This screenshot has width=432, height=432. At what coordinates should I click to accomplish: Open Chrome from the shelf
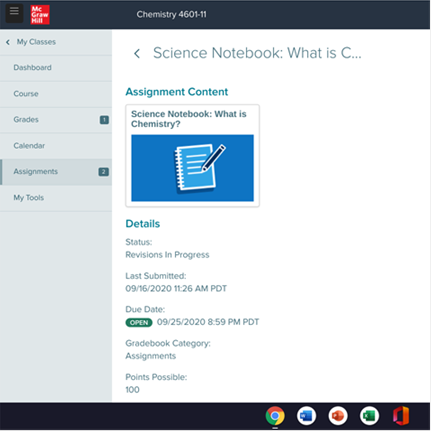coord(275,416)
